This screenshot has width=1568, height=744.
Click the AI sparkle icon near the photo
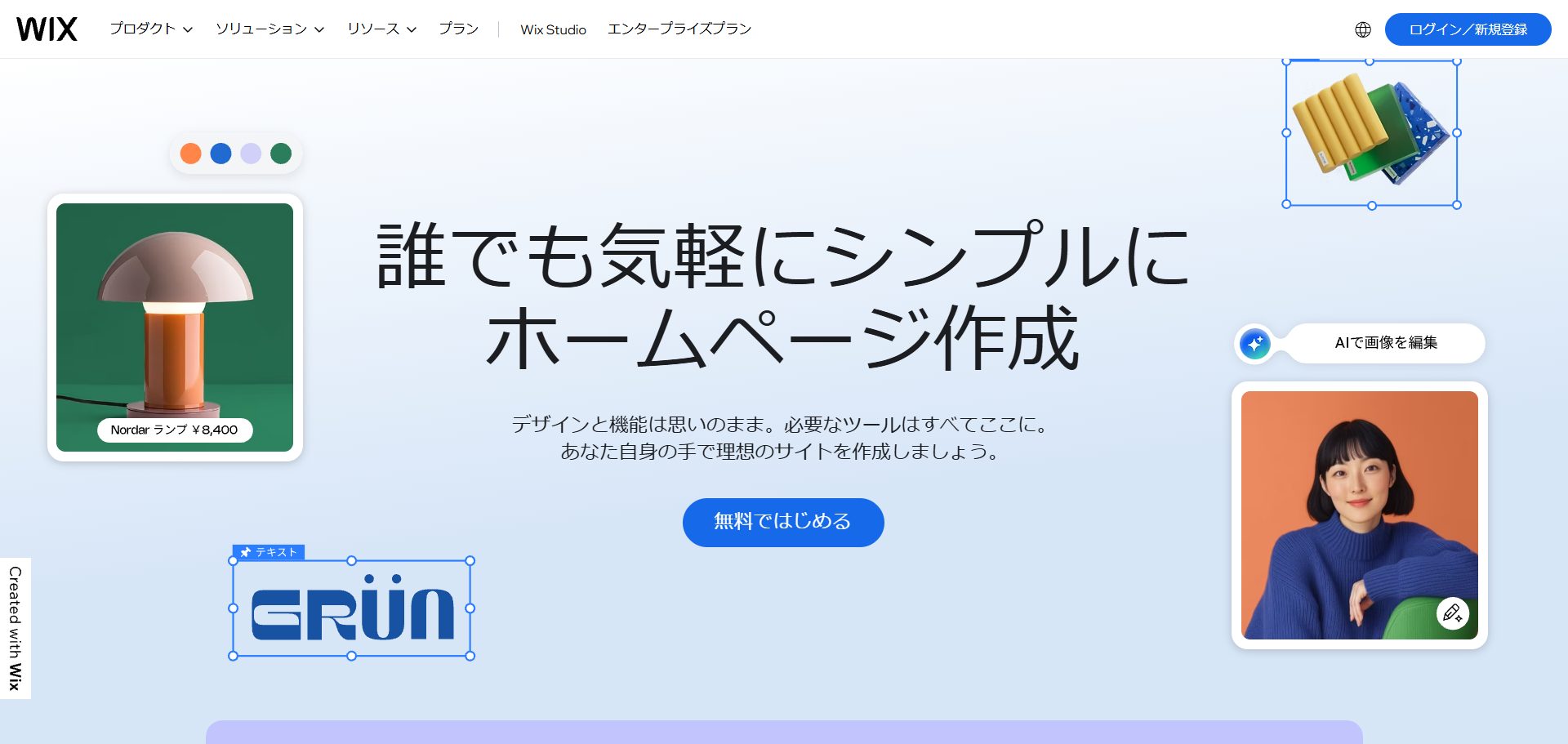click(1254, 344)
